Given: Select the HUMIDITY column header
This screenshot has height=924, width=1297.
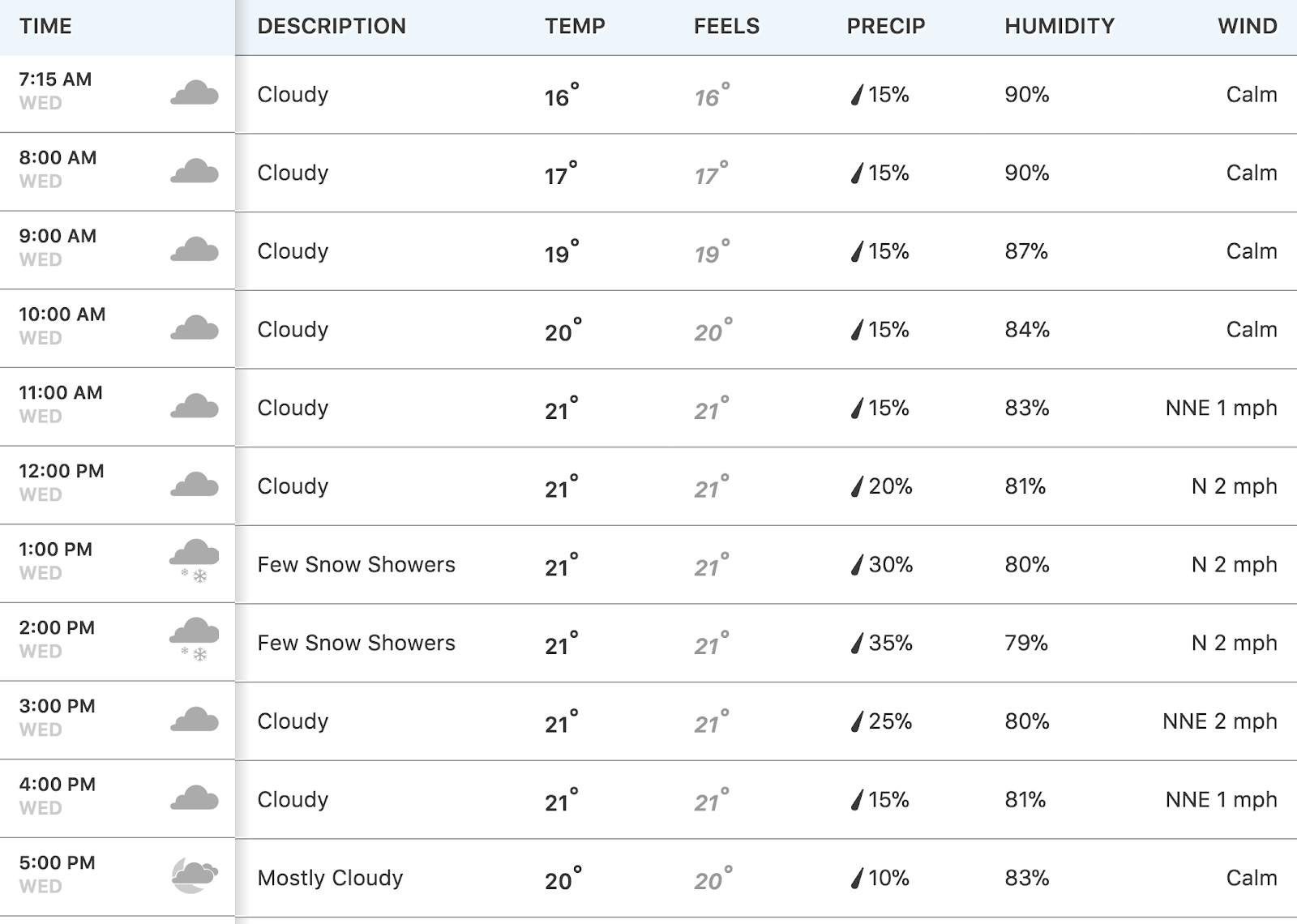Looking at the screenshot, I should pyautogui.click(x=1059, y=26).
